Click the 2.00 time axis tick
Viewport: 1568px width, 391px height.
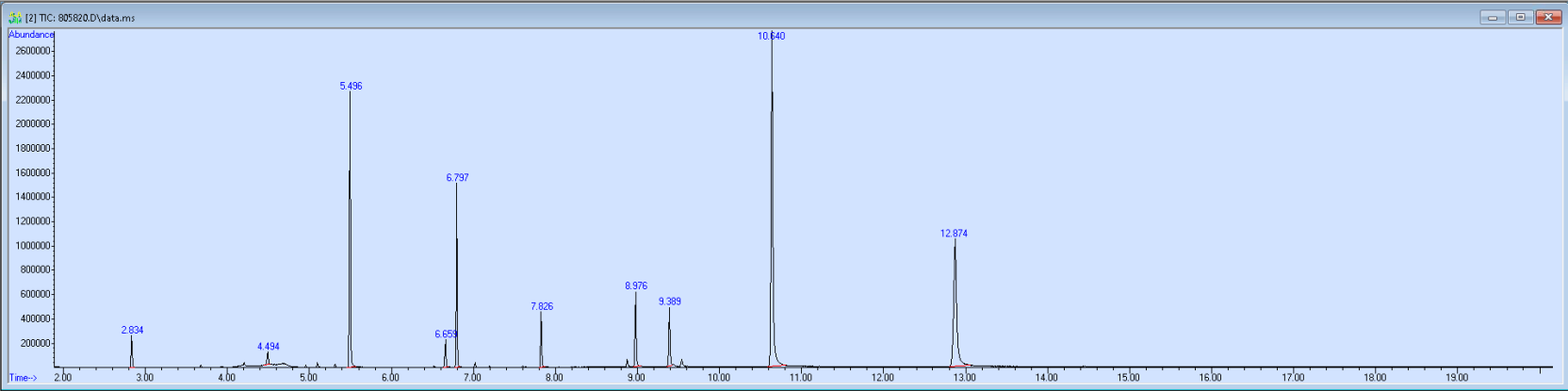62,378
